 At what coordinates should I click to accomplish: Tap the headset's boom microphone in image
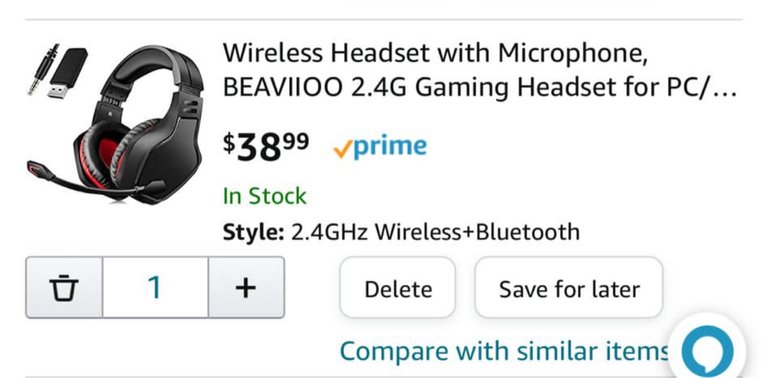93,182
